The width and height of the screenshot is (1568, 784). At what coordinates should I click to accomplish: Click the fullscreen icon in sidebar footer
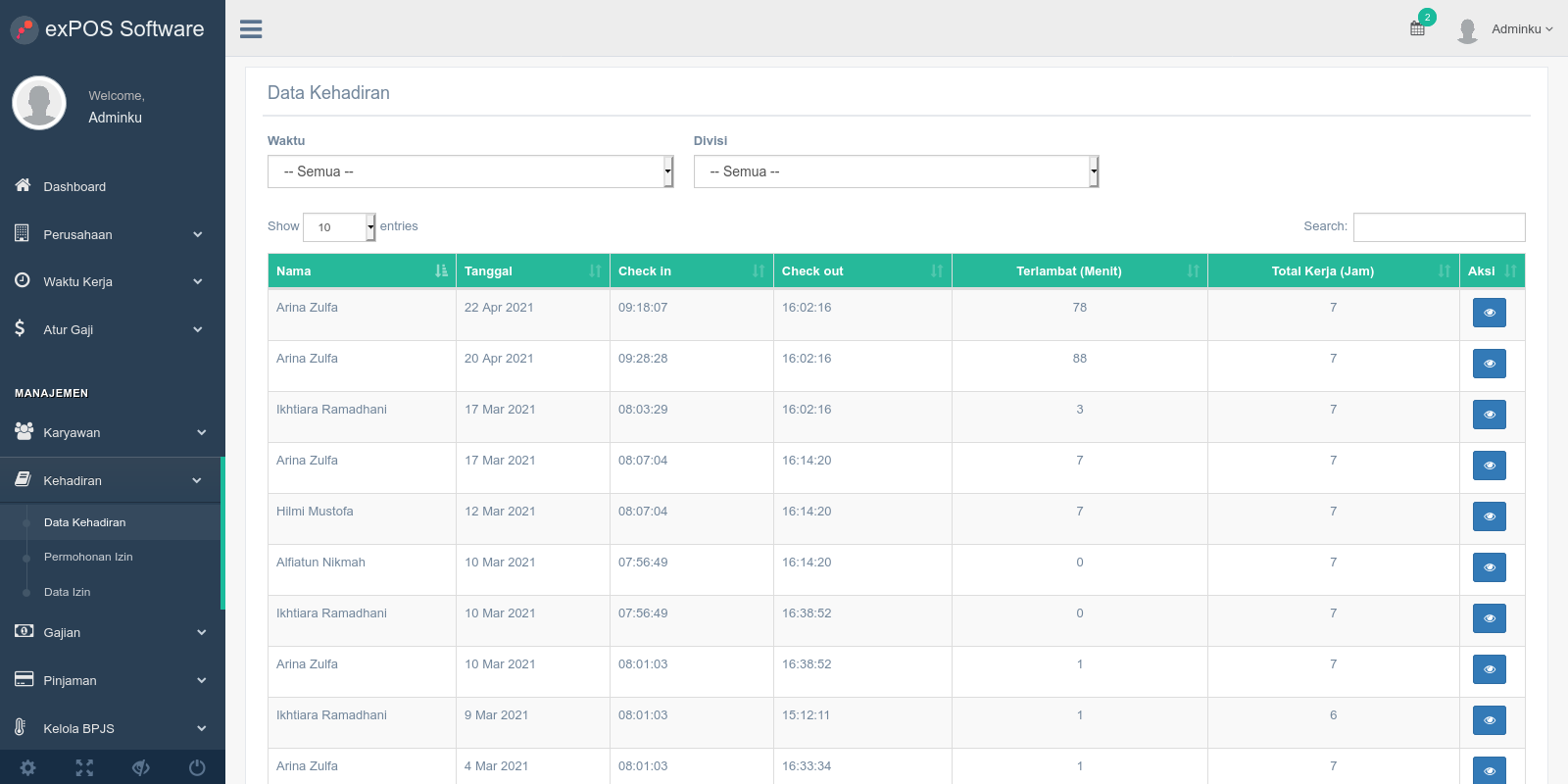click(84, 767)
